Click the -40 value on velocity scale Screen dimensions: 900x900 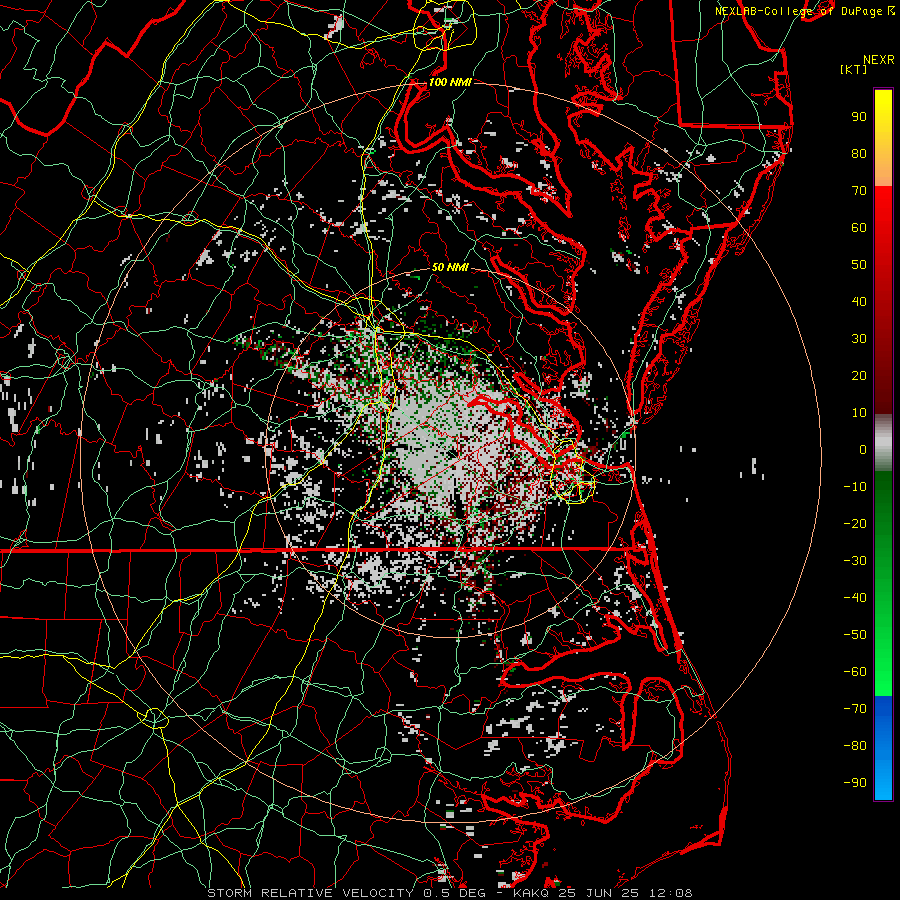click(855, 598)
